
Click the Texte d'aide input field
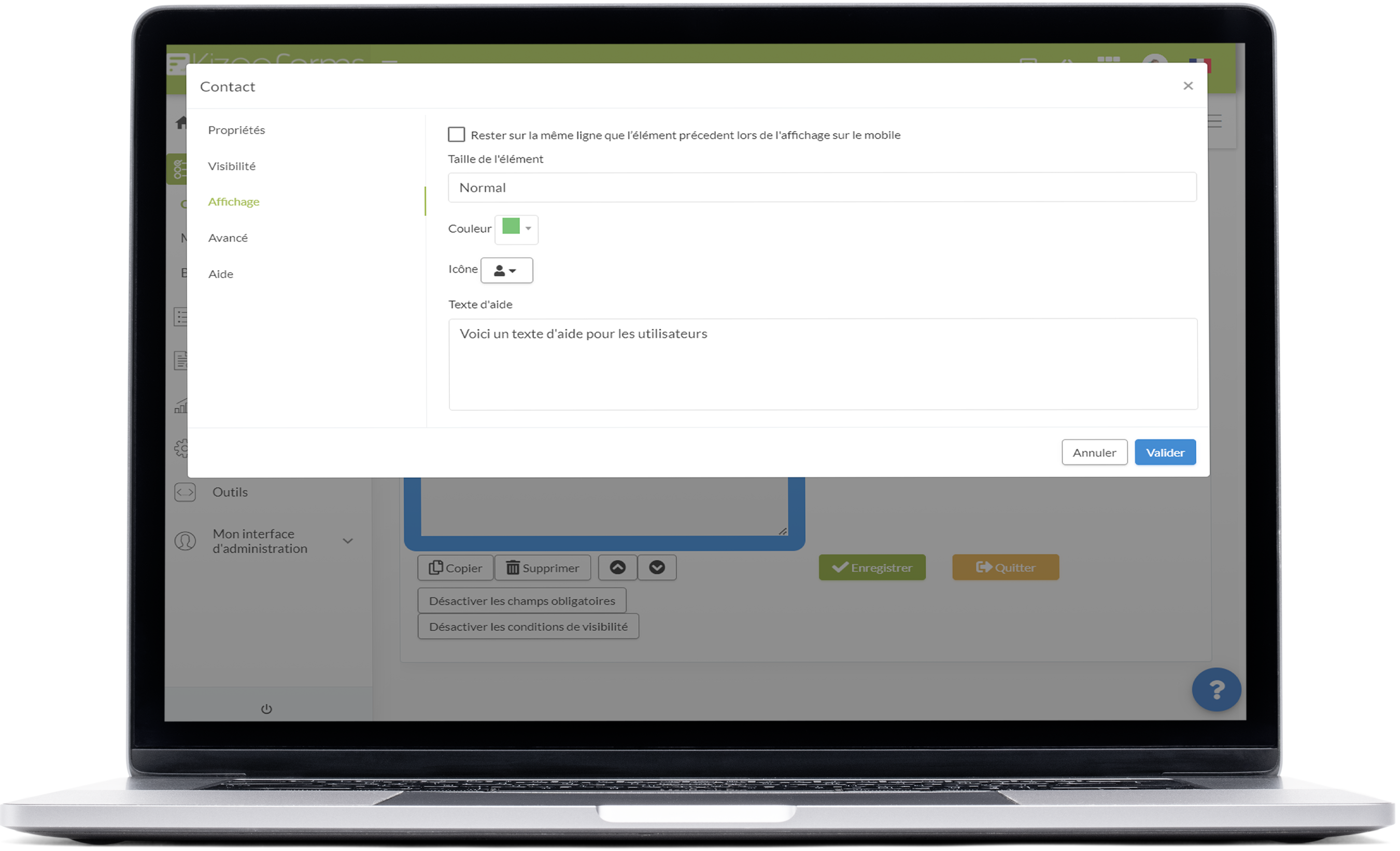[x=822, y=363]
